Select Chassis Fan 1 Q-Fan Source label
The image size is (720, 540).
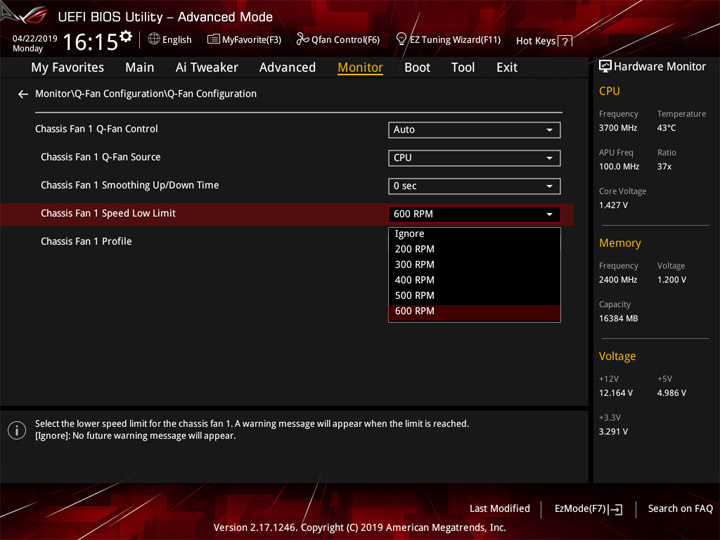point(101,157)
